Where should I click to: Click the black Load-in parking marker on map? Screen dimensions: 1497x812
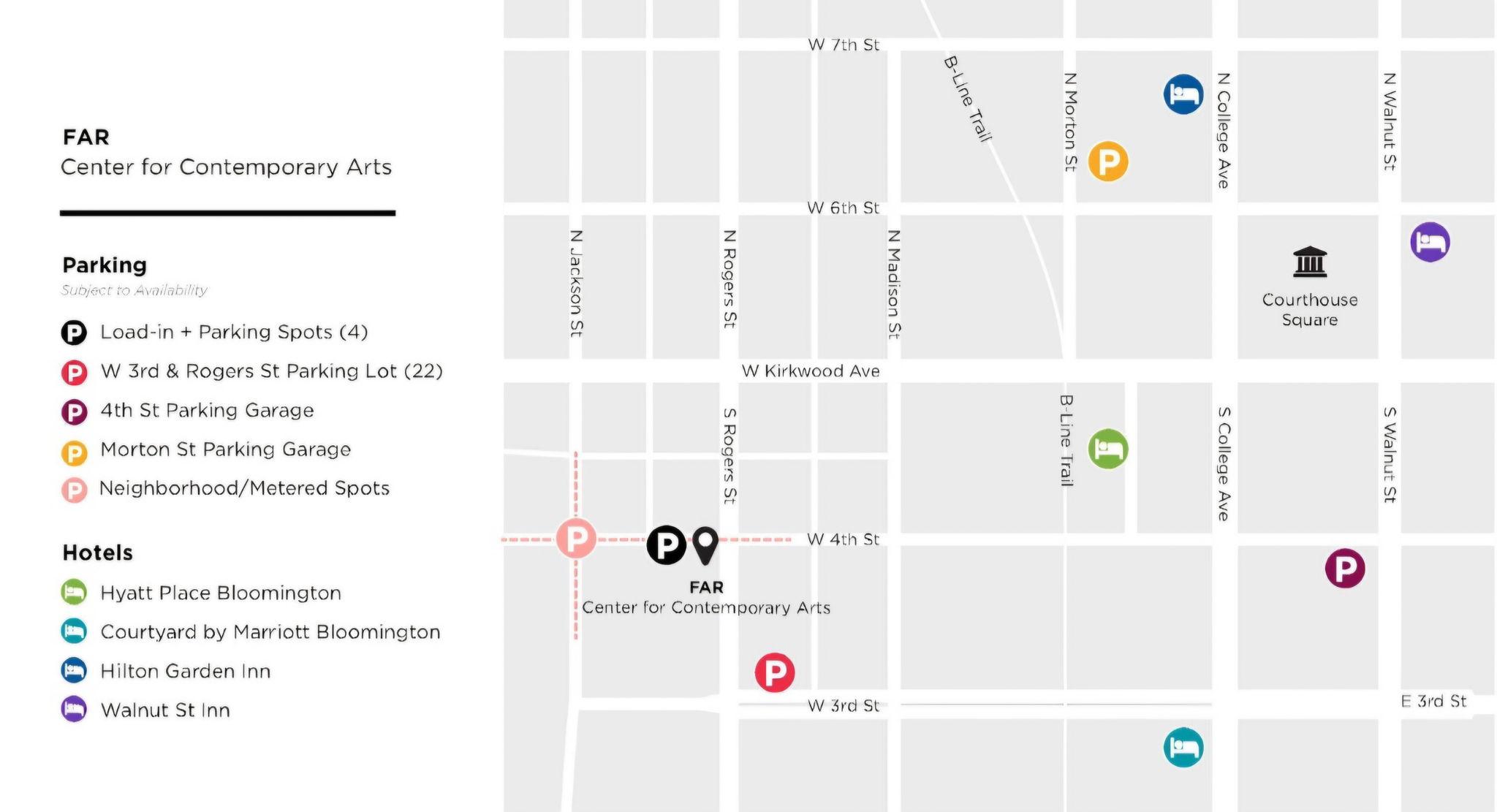click(x=666, y=545)
